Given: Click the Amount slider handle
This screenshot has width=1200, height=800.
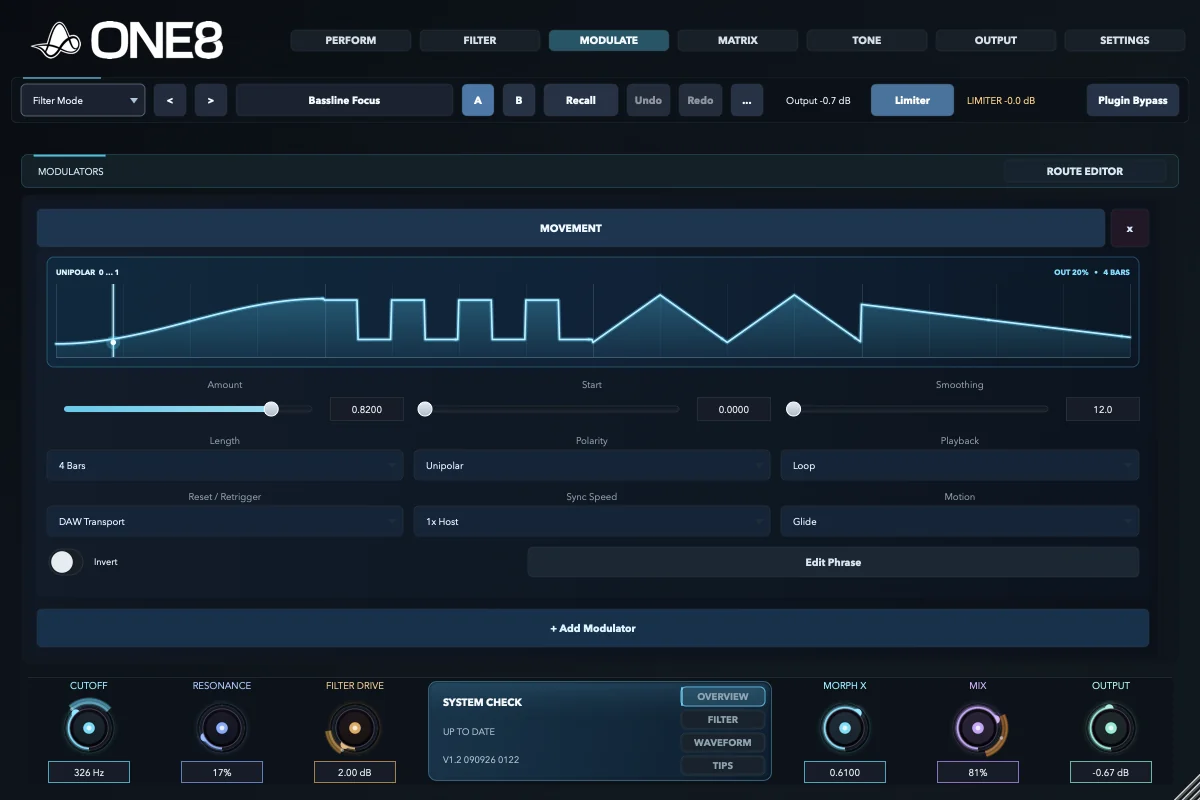Looking at the screenshot, I should [x=271, y=409].
